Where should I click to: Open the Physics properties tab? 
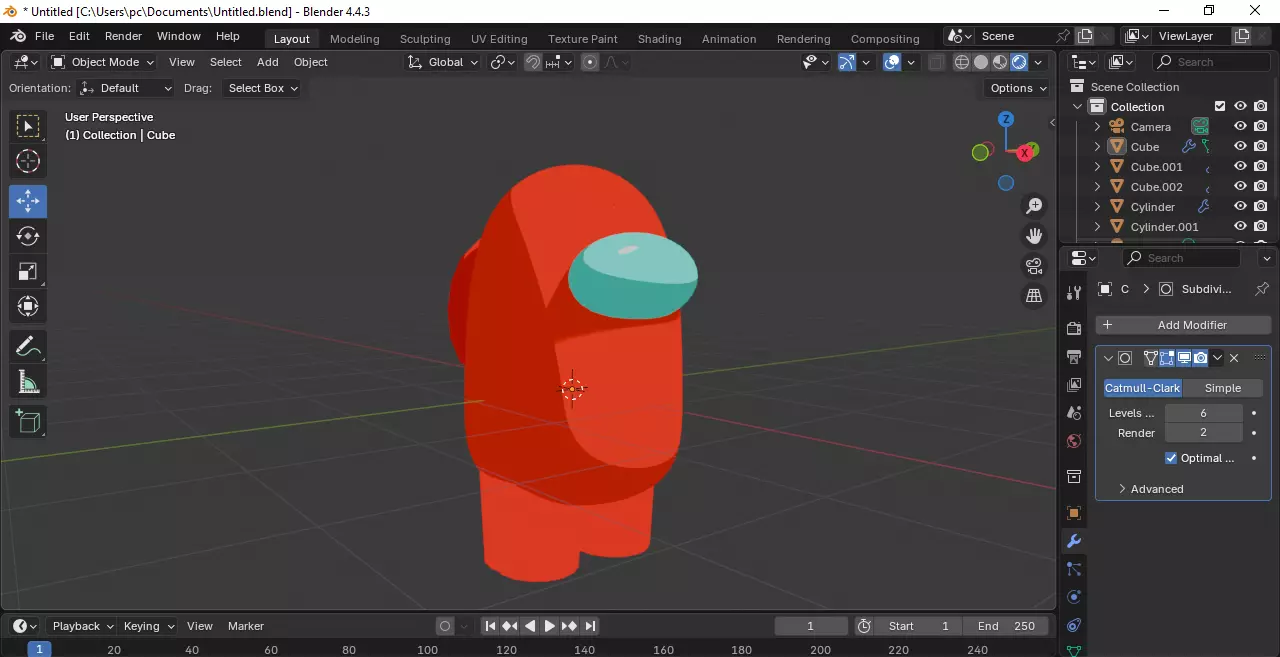[1074, 597]
